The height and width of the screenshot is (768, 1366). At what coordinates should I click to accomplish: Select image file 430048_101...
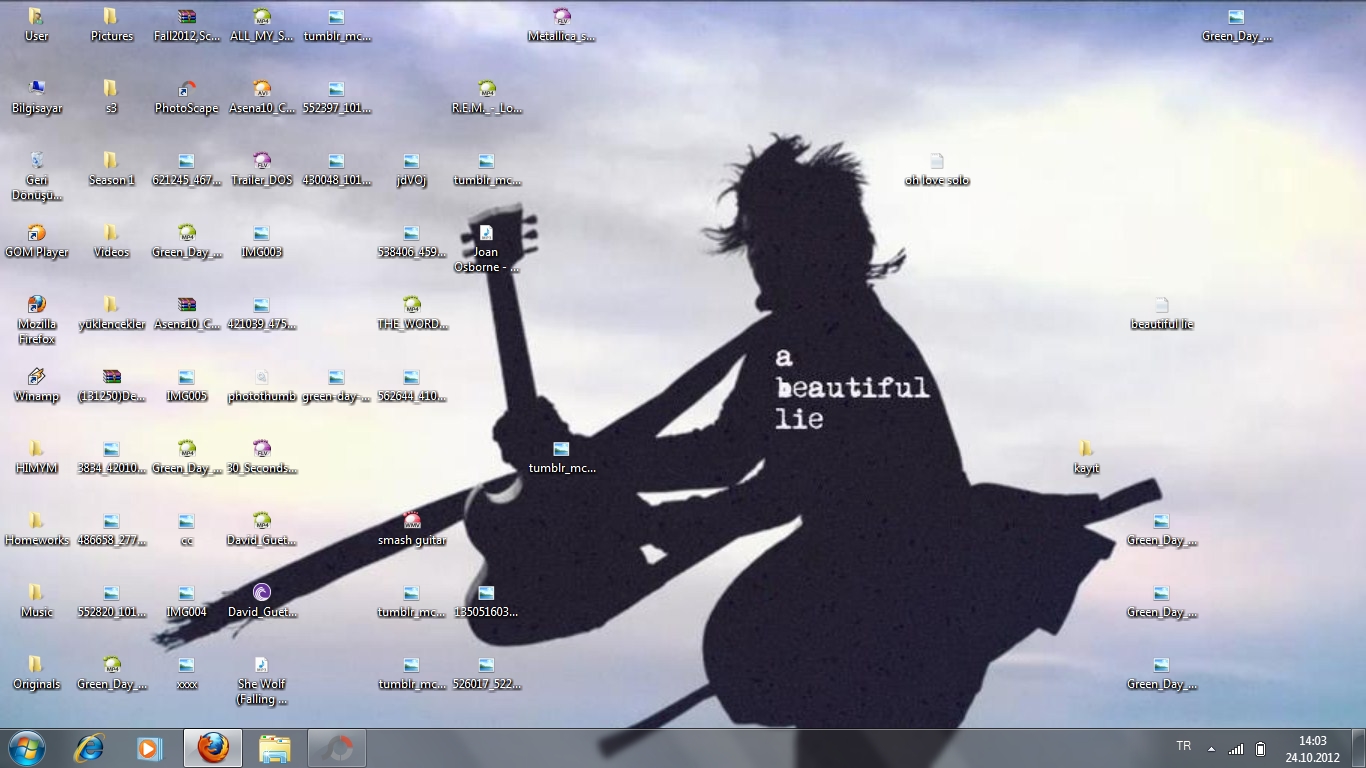pos(336,169)
